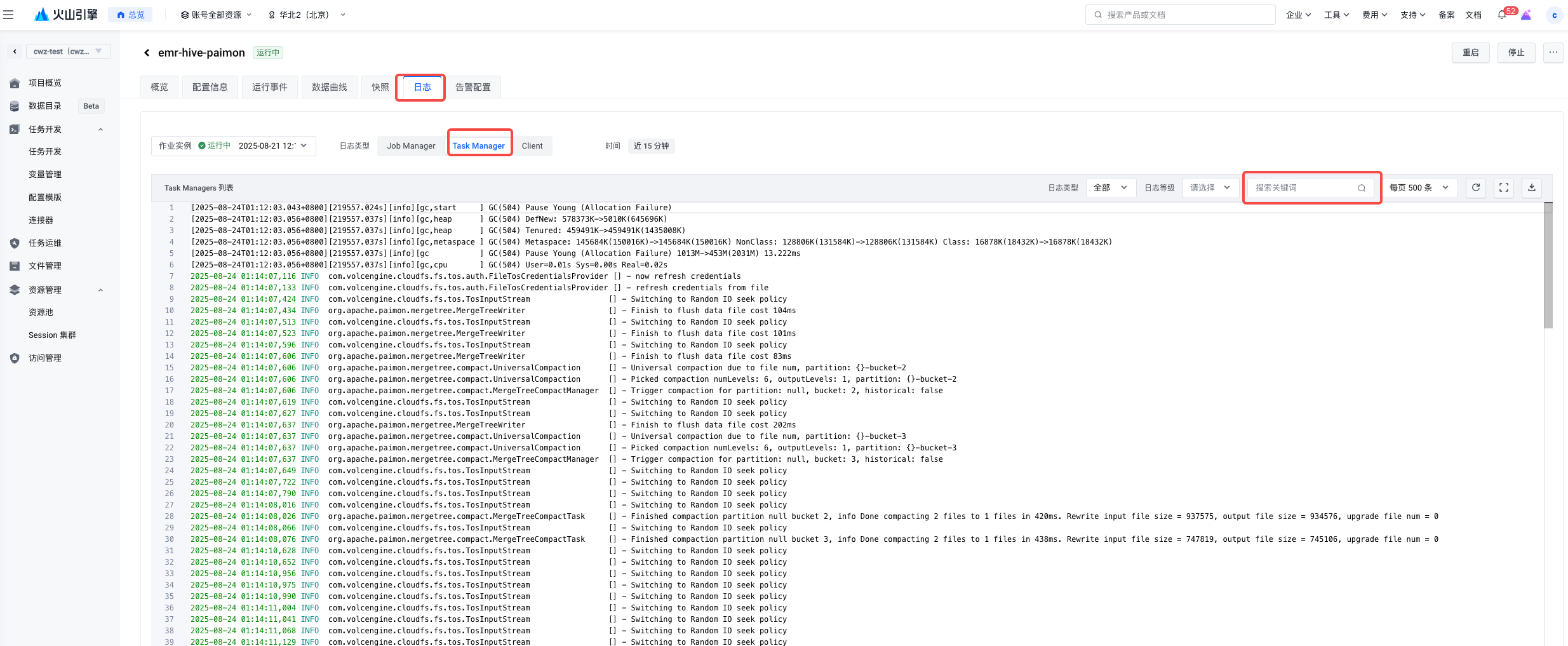The height and width of the screenshot is (646, 1568).
Task: Open the 日志等级 dropdown
Action: [x=1209, y=188]
